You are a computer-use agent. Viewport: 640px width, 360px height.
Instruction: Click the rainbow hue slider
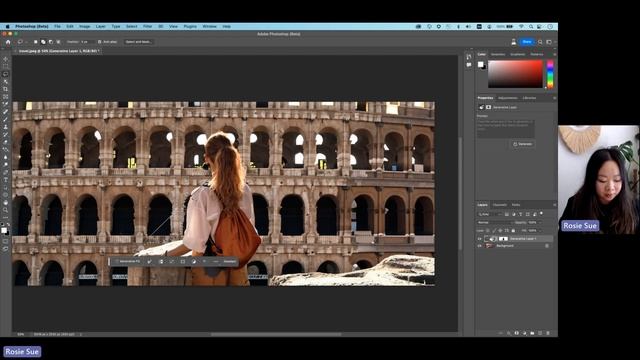(550, 74)
